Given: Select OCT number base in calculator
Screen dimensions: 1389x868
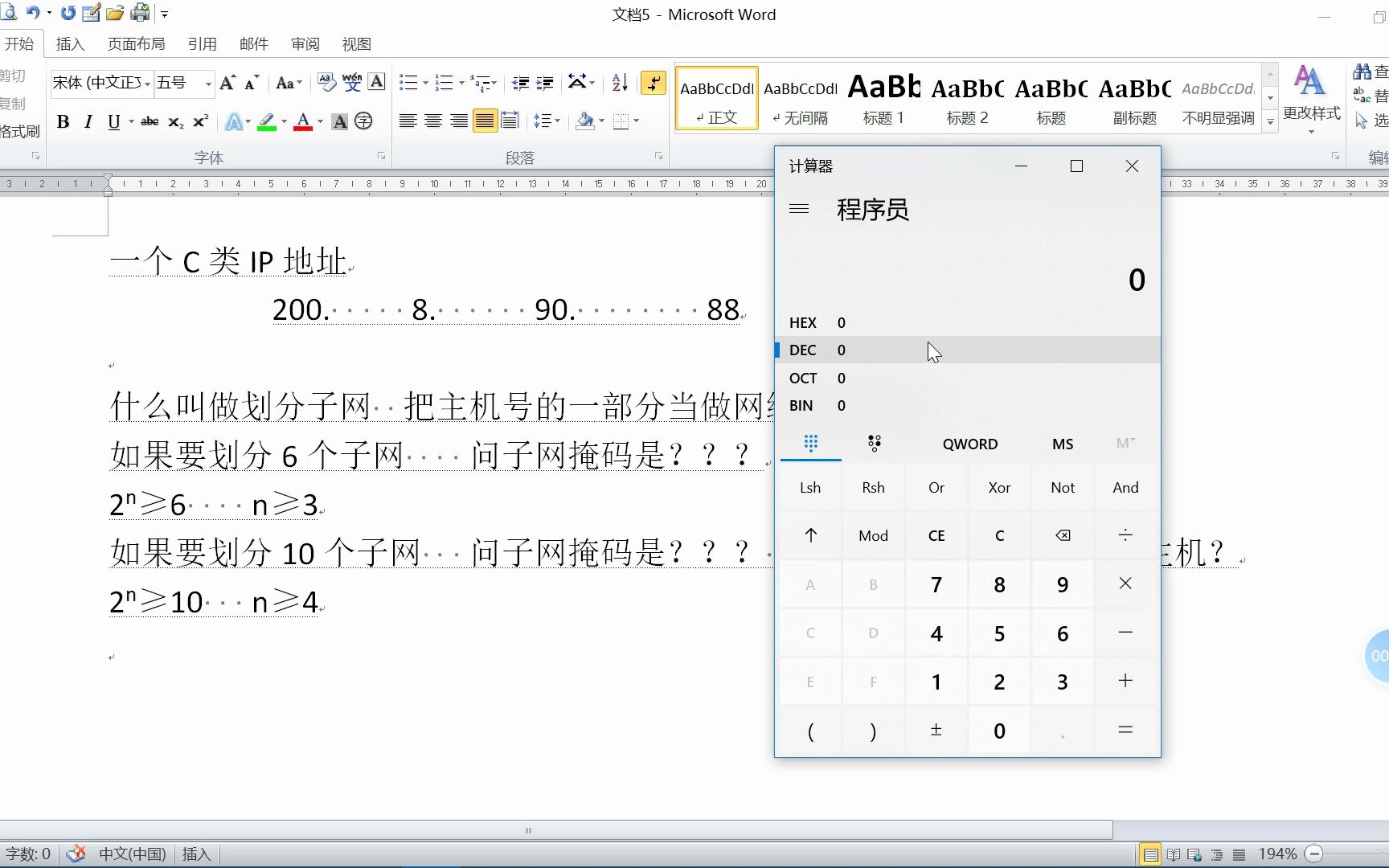Looking at the screenshot, I should [x=968, y=378].
